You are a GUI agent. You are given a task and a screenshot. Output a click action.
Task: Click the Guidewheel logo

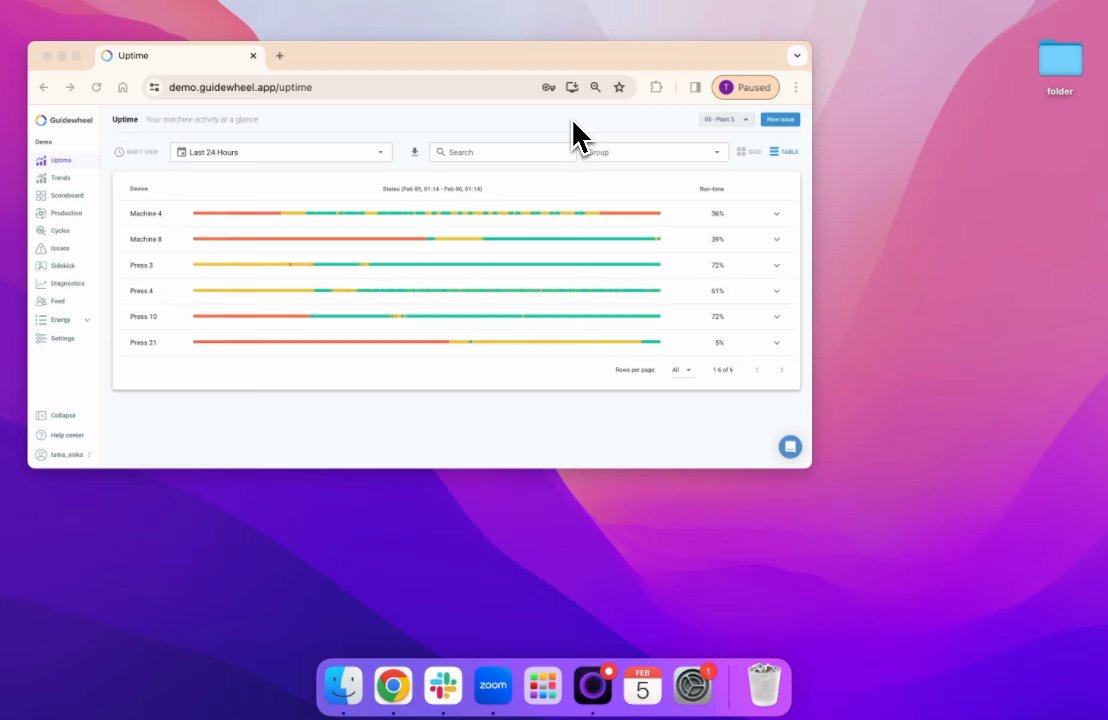64,120
